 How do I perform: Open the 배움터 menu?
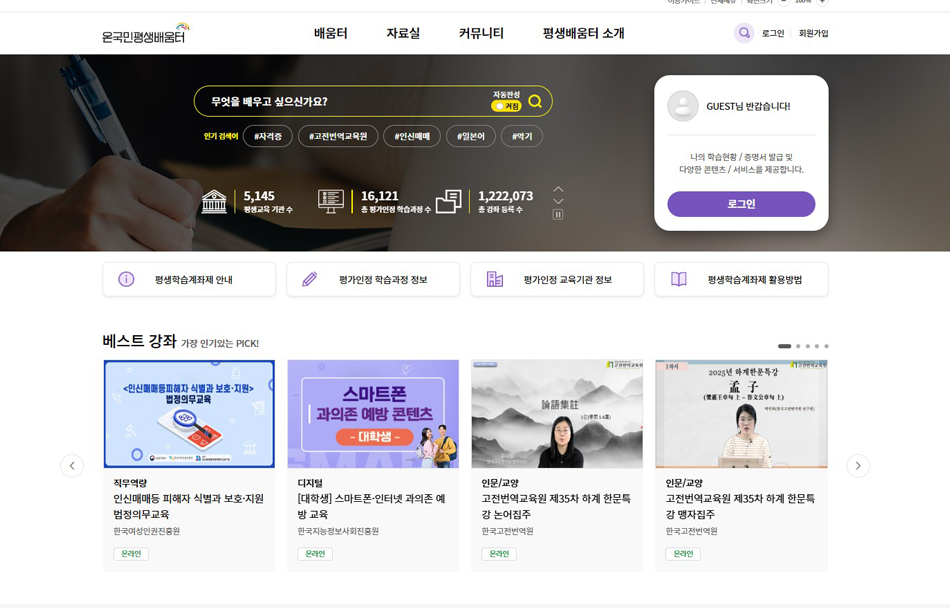point(331,33)
